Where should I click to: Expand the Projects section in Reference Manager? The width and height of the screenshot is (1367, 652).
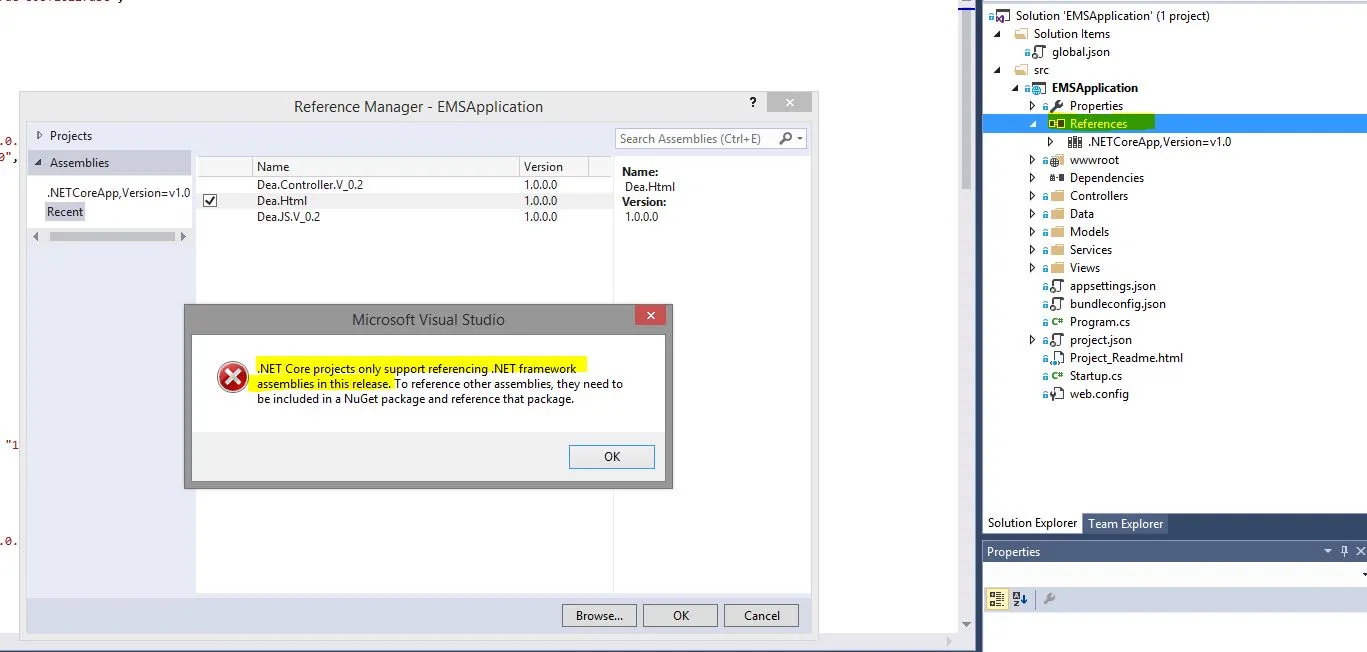click(39, 136)
